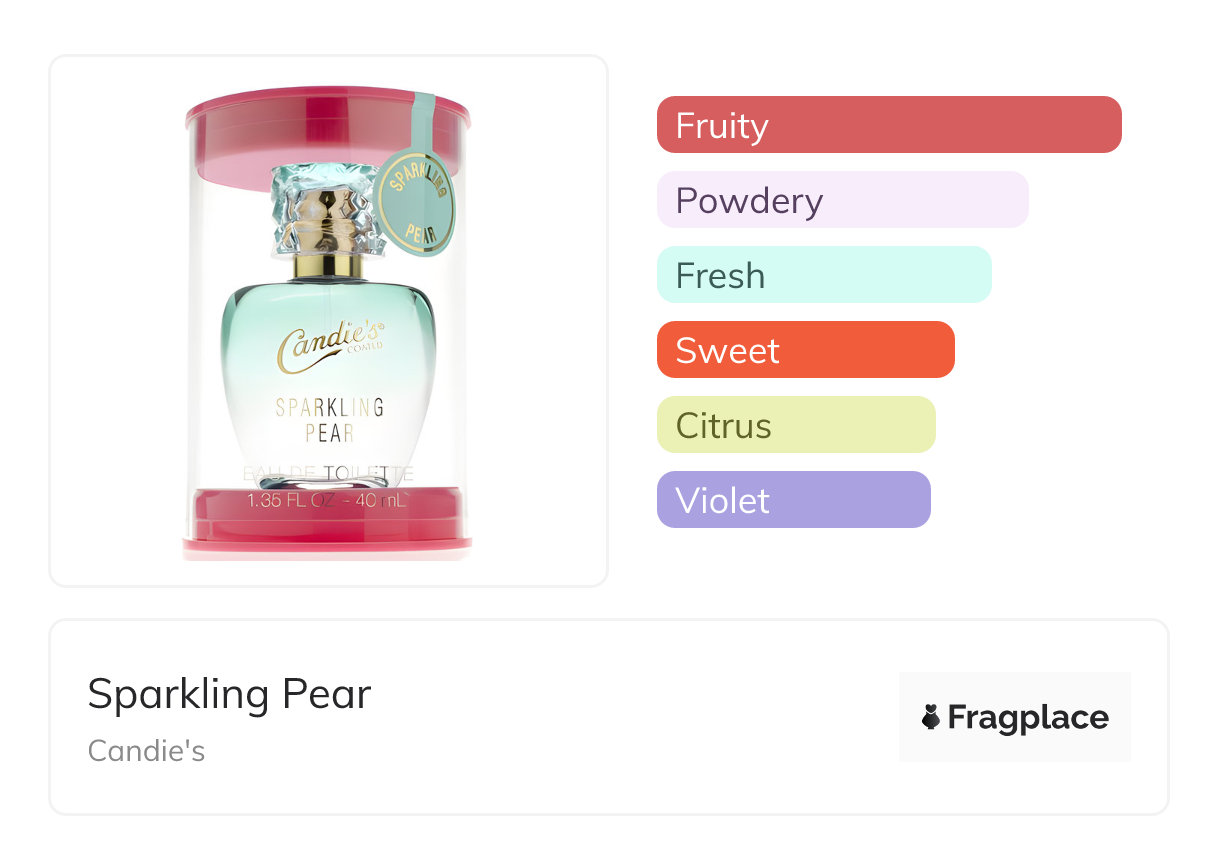Click the pink base showing 40 mL
Viewport: 1218px width, 864px height.
click(327, 522)
